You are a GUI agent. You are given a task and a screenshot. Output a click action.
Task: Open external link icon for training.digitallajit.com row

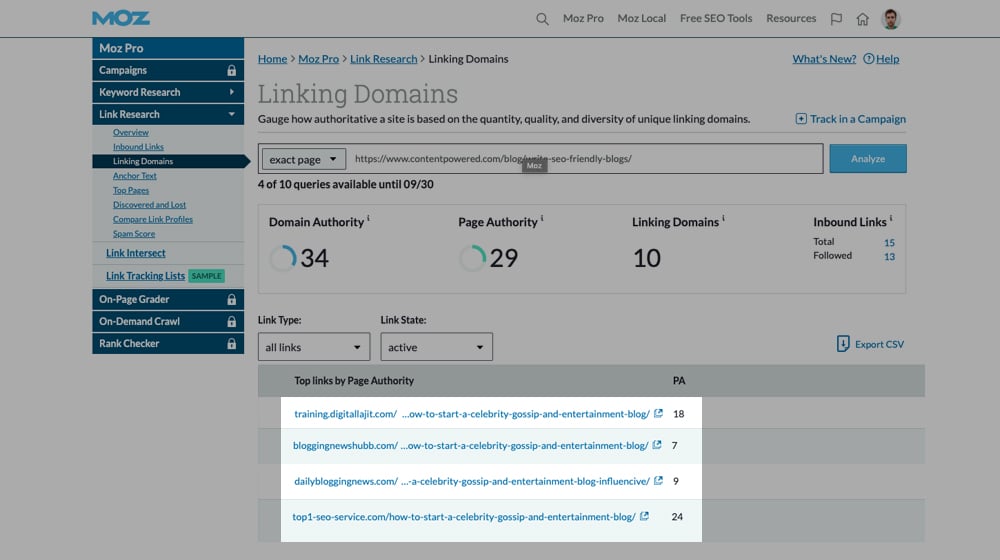658,414
